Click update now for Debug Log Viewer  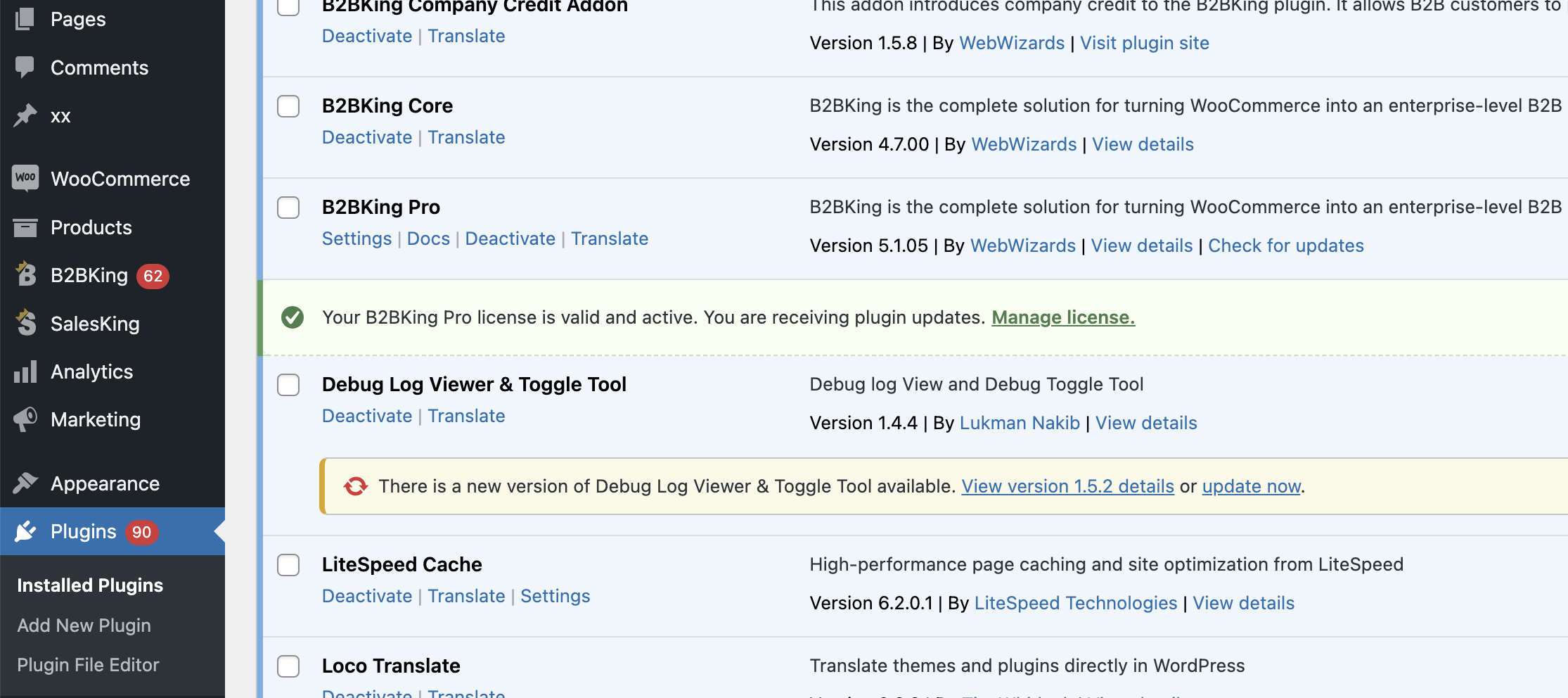coord(1252,486)
